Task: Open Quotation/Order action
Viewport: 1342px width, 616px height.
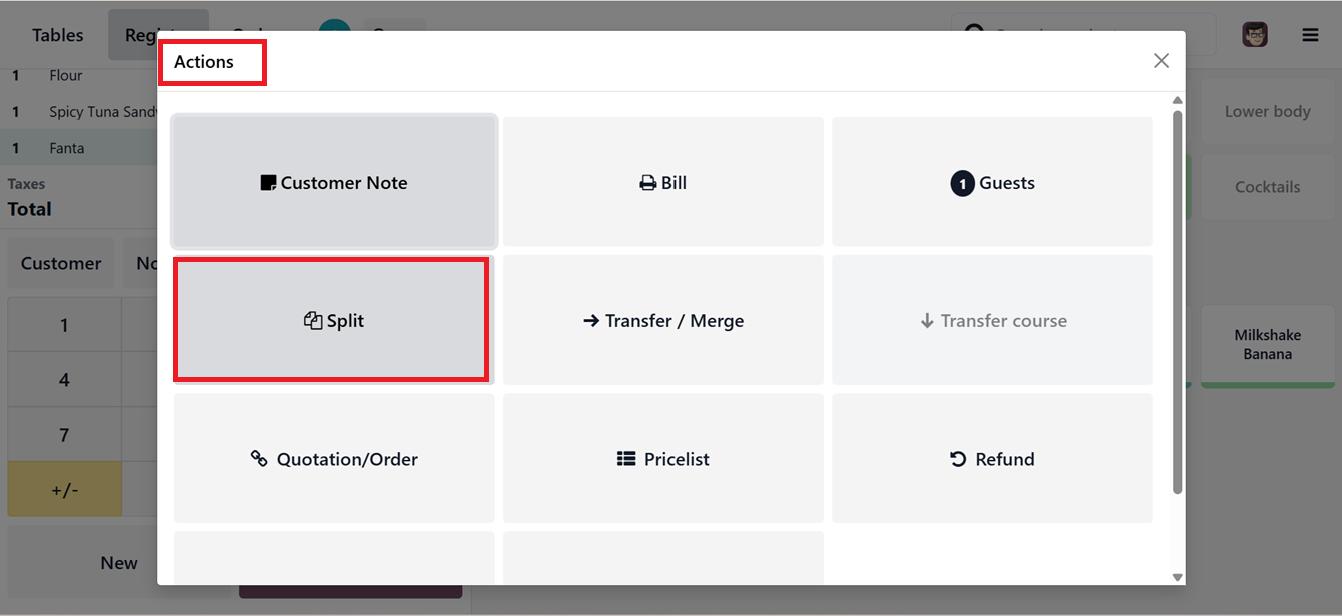Action: pos(334,458)
